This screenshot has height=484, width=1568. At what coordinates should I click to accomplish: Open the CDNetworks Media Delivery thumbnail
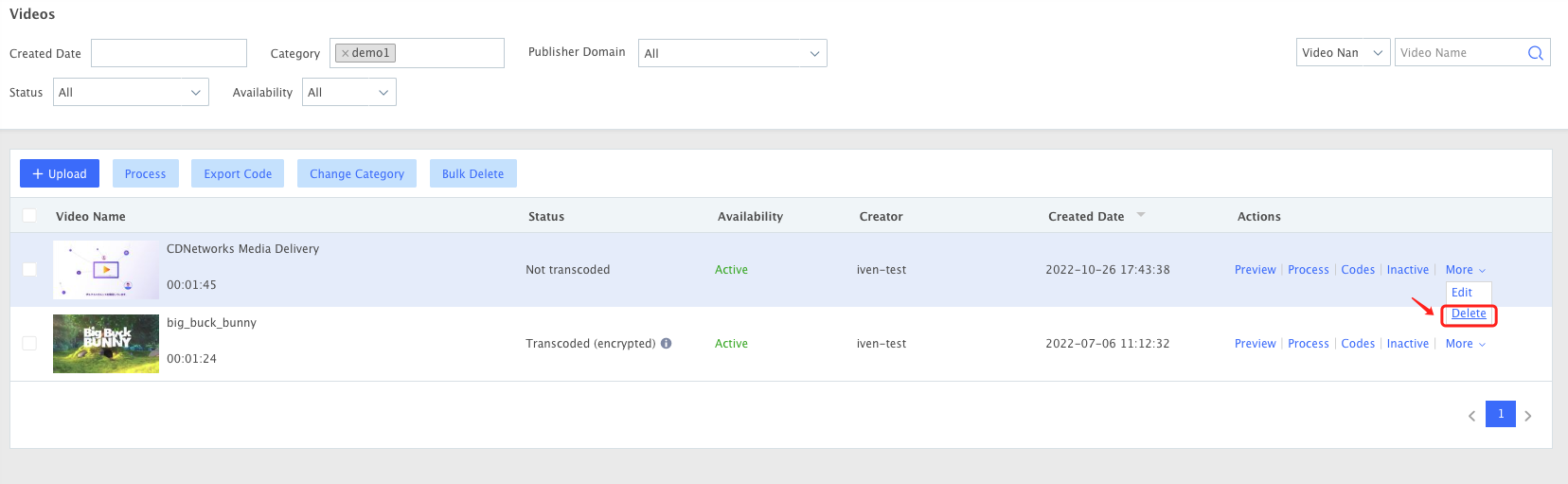[106, 270]
